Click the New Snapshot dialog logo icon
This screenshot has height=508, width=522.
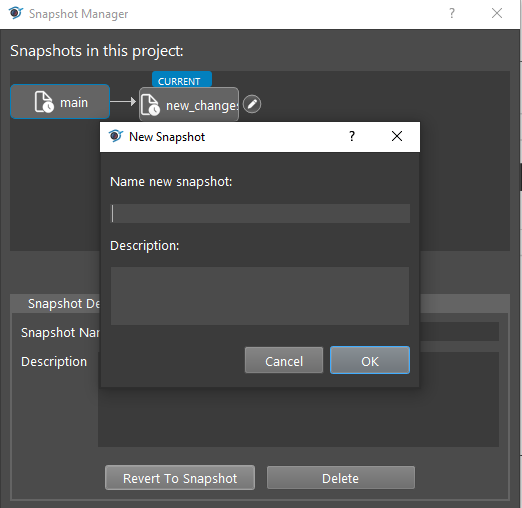116,136
